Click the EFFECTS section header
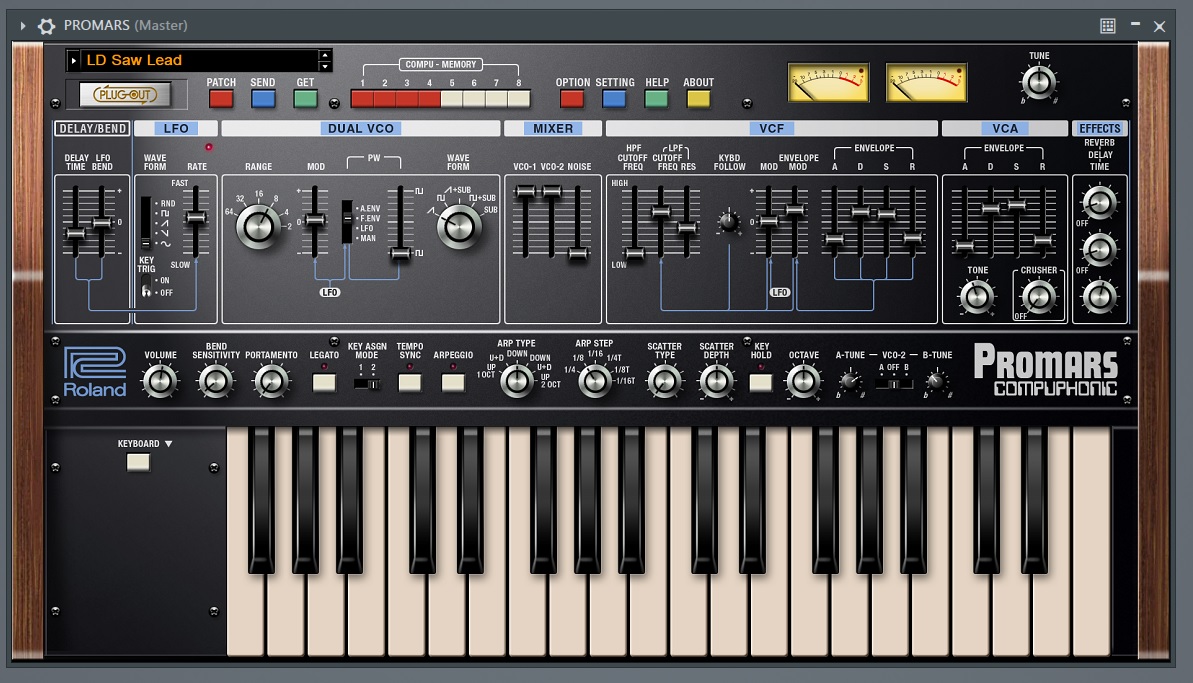Image resolution: width=1193 pixels, height=683 pixels. point(1099,129)
